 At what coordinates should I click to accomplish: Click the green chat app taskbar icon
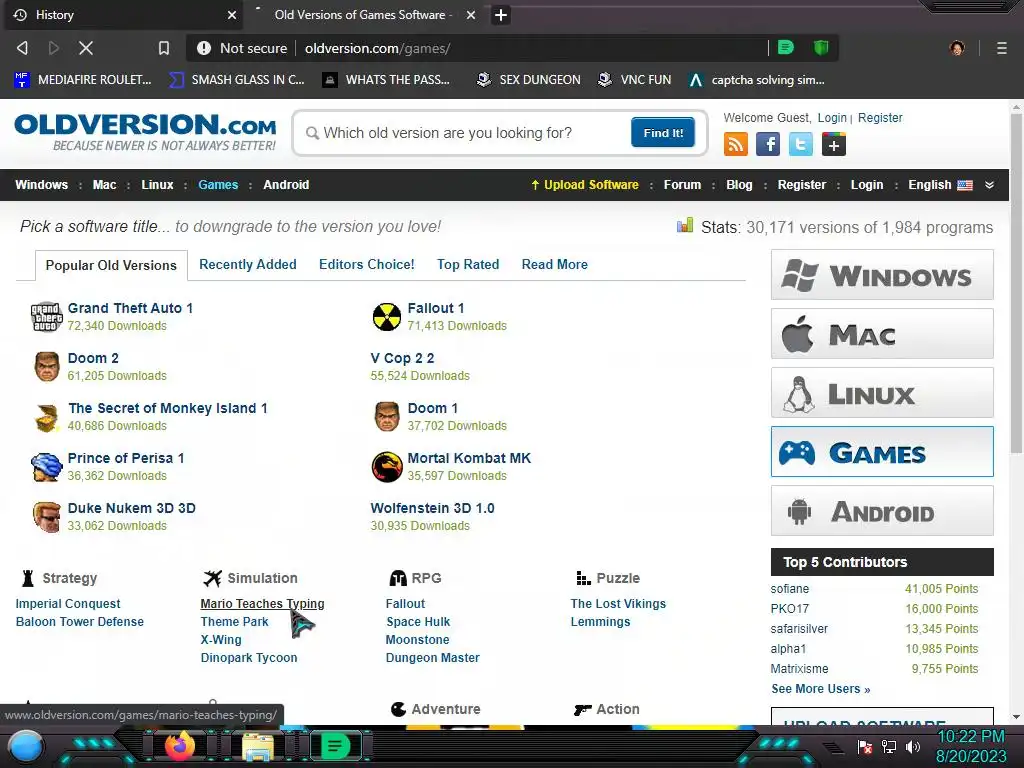click(x=335, y=746)
